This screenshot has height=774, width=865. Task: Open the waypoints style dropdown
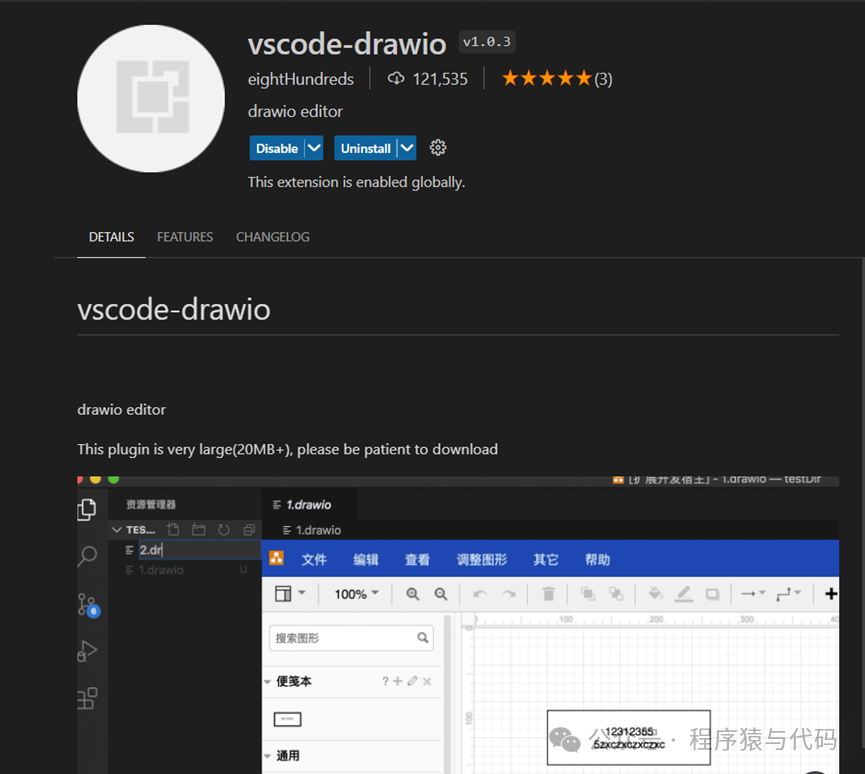tap(788, 594)
